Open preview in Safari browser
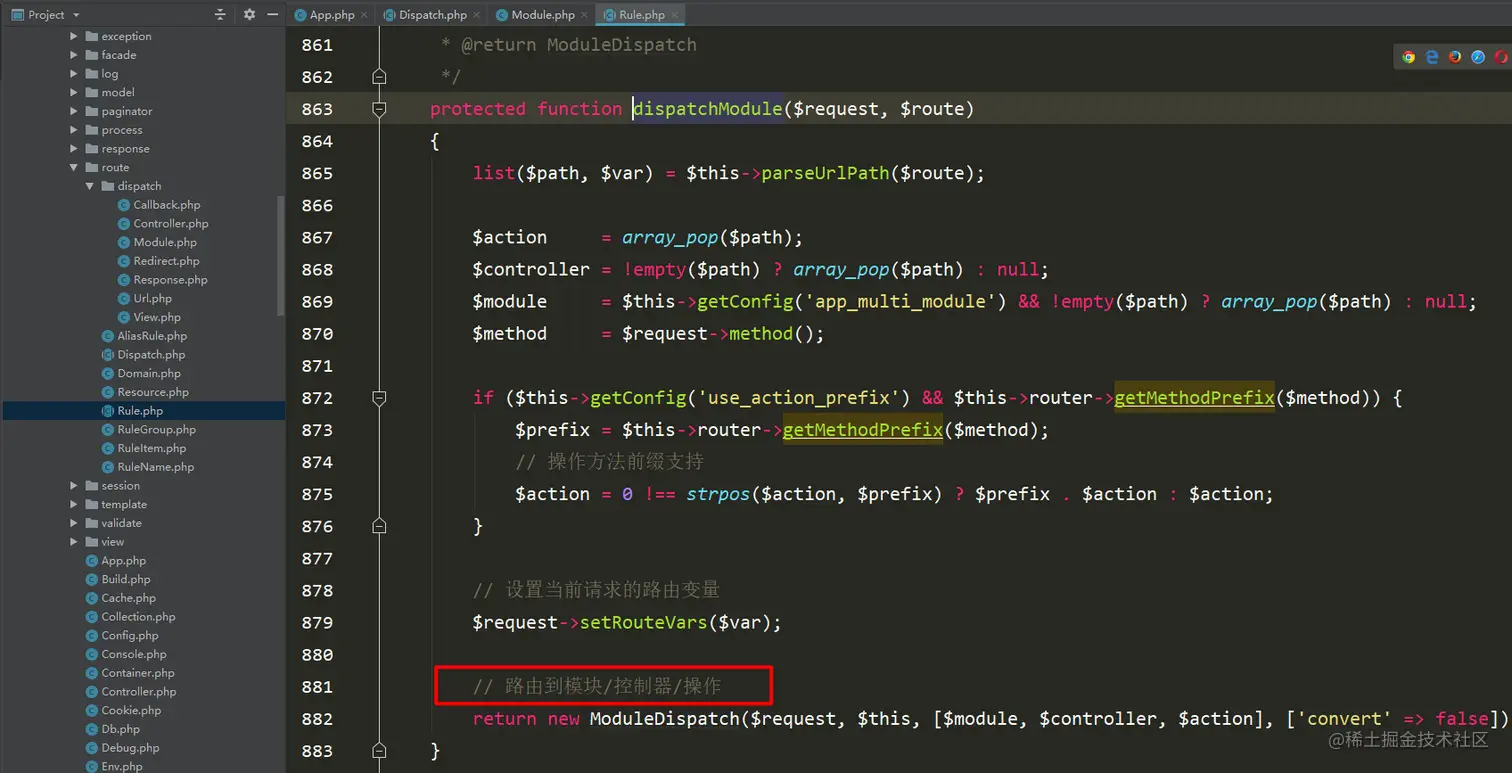 pyautogui.click(x=1478, y=57)
